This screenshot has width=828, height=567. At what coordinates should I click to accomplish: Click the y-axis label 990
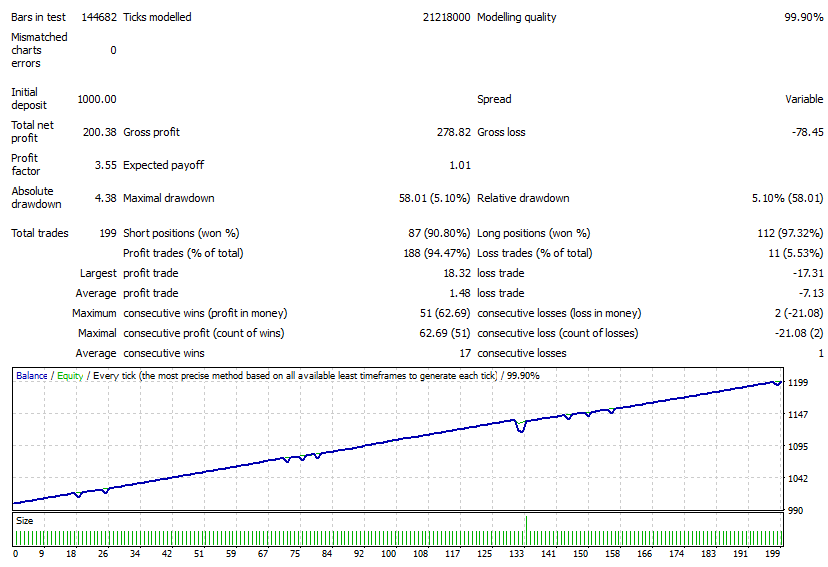click(x=795, y=511)
